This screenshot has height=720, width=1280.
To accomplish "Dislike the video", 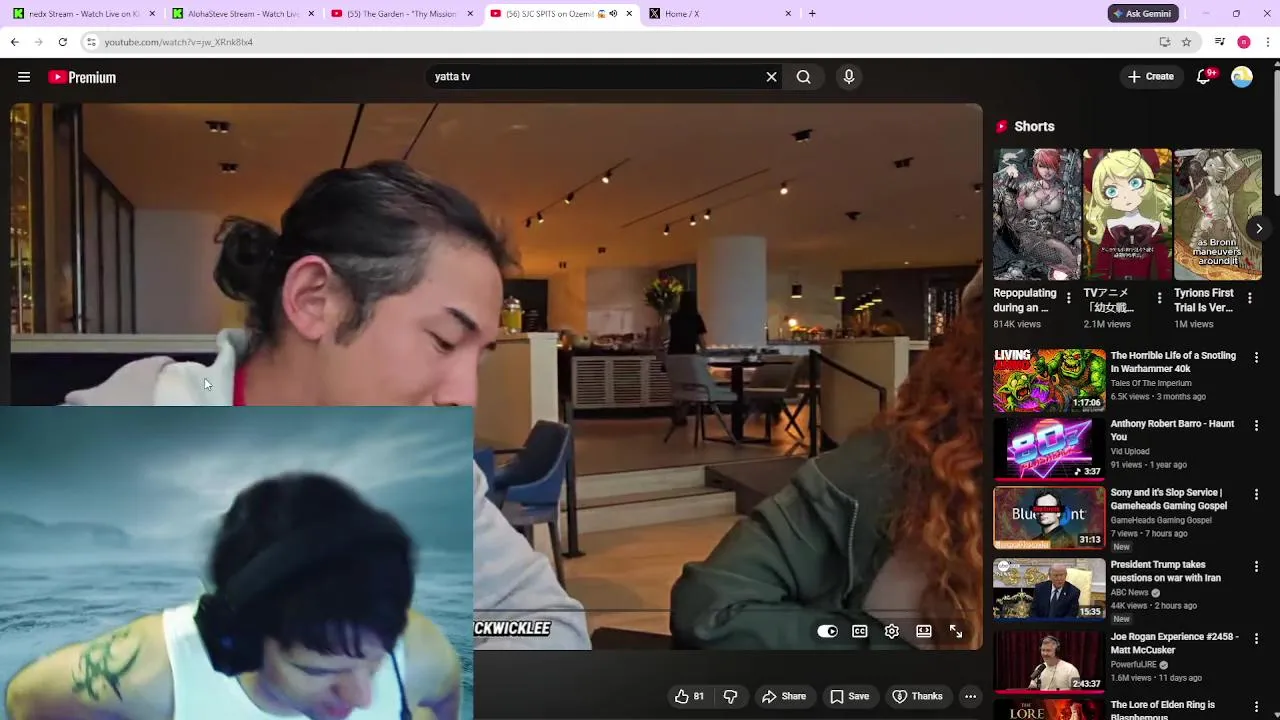I will pyautogui.click(x=731, y=696).
